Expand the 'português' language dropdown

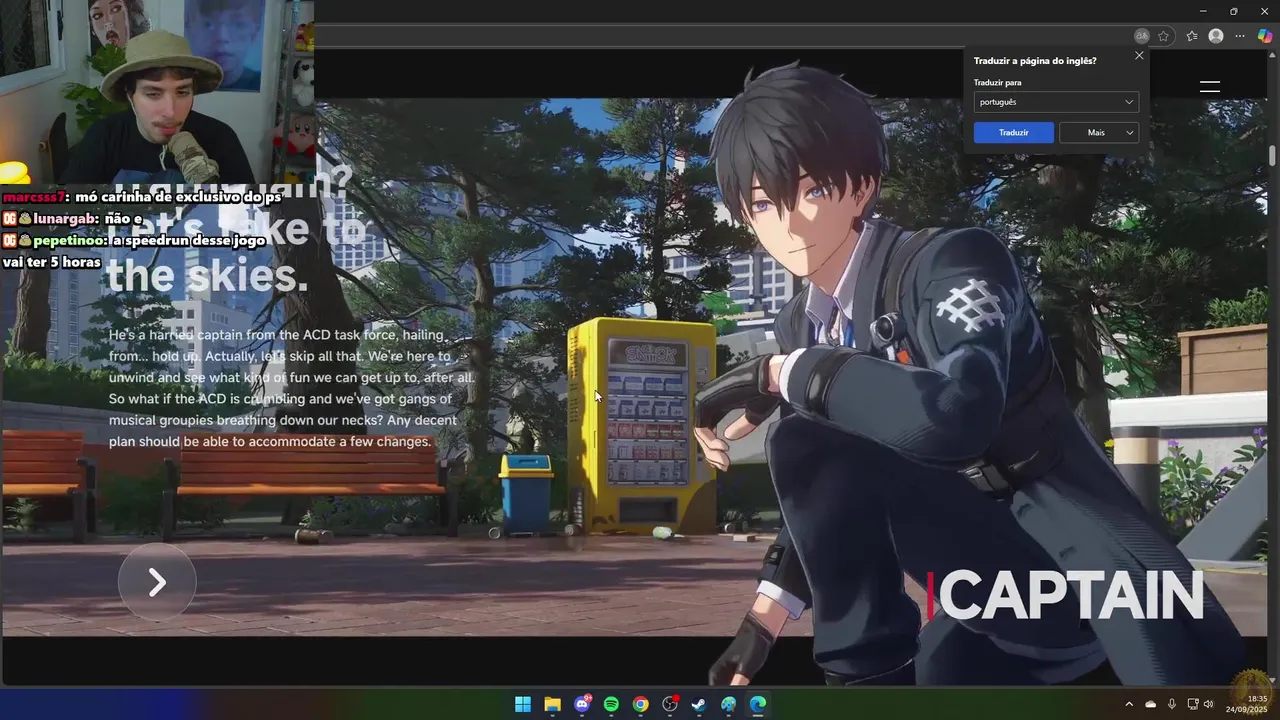(1056, 102)
